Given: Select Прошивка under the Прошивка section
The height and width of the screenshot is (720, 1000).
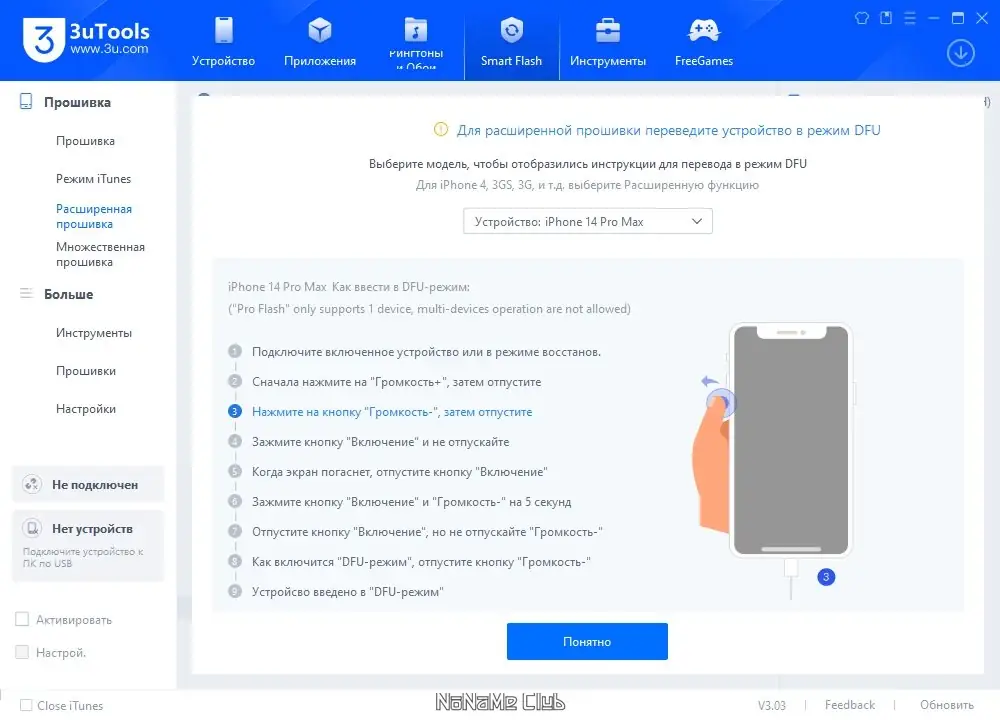Looking at the screenshot, I should coord(85,141).
